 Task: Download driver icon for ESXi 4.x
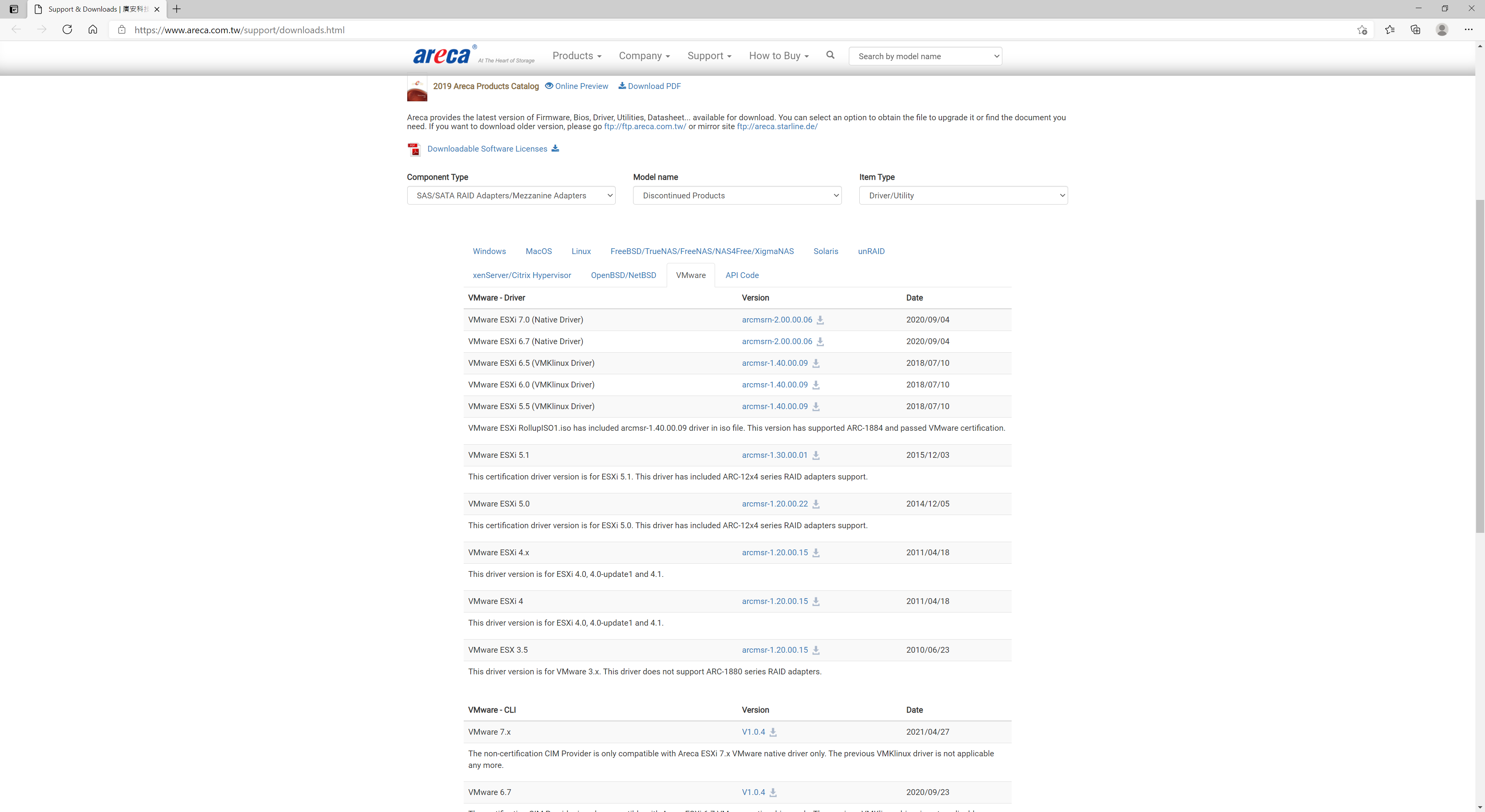coord(816,553)
